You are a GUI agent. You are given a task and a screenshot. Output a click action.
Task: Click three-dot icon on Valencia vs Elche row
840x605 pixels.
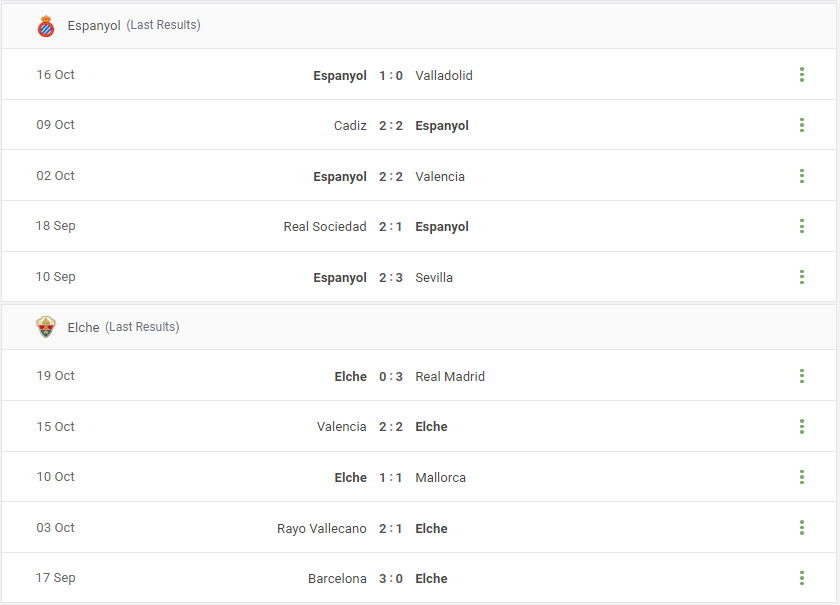click(801, 427)
